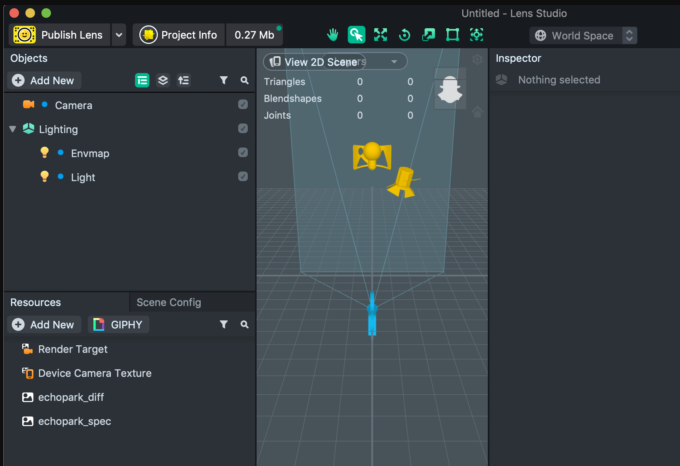Screen dimensions: 680x466
Task: Add New resource in Resources panel
Action: (44, 324)
